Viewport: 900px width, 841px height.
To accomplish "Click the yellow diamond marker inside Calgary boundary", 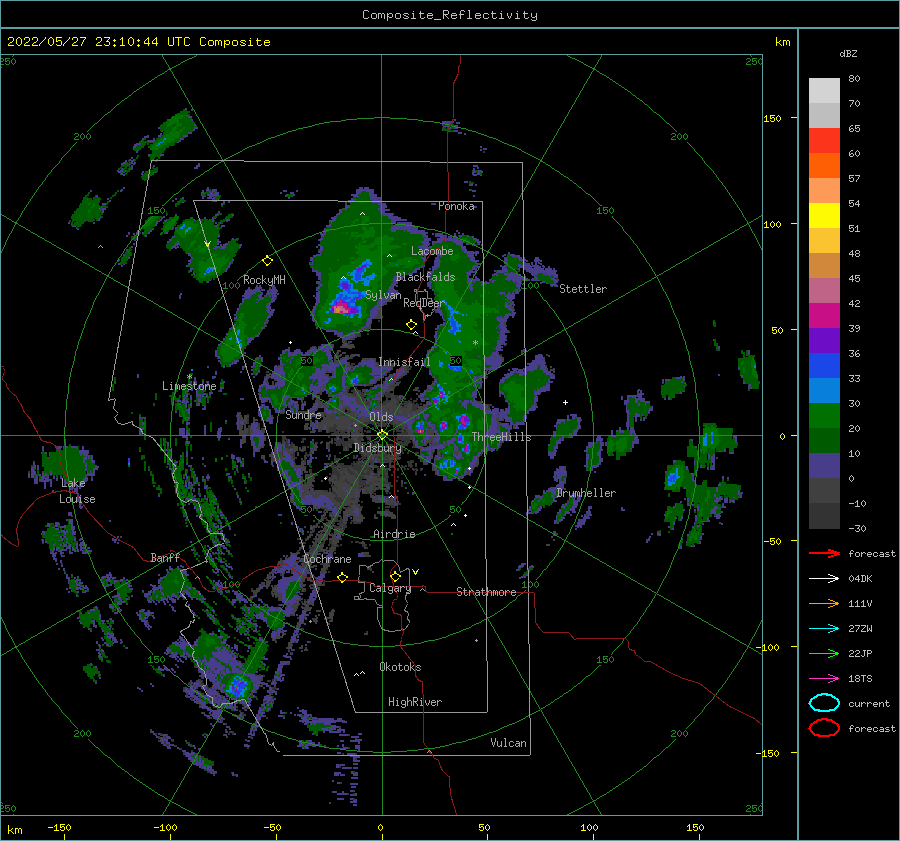I will click(x=395, y=576).
